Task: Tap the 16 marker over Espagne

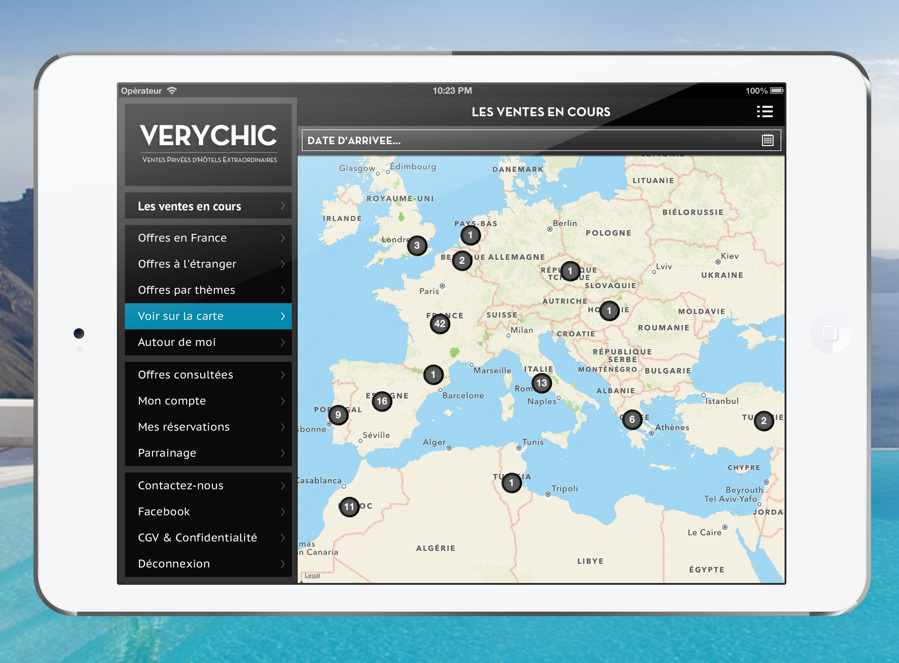Action: 382,401
